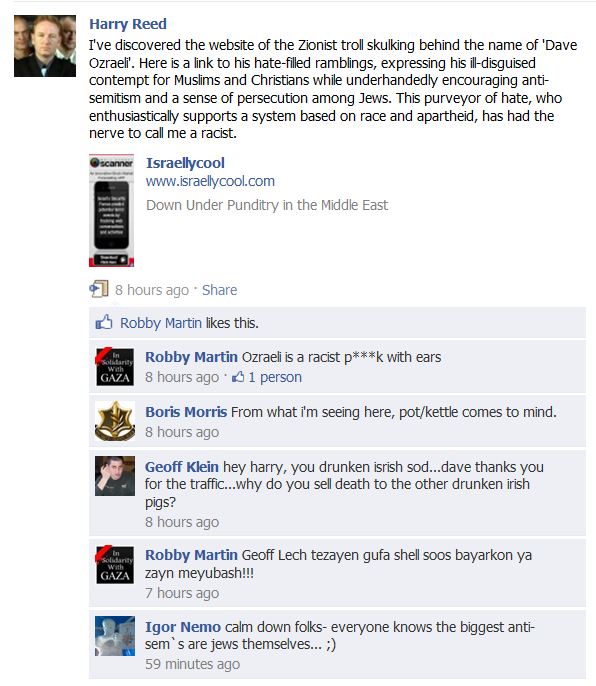Image resolution: width=596 pixels, height=686 pixels.
Task: Open Geoff Klein's profile picture
Action: [115, 476]
